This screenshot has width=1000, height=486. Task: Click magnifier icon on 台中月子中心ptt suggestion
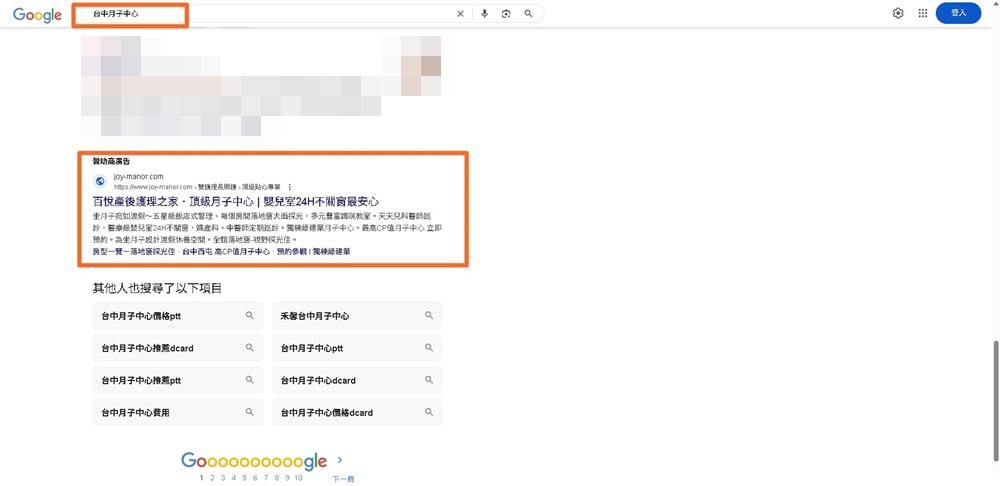pos(429,348)
